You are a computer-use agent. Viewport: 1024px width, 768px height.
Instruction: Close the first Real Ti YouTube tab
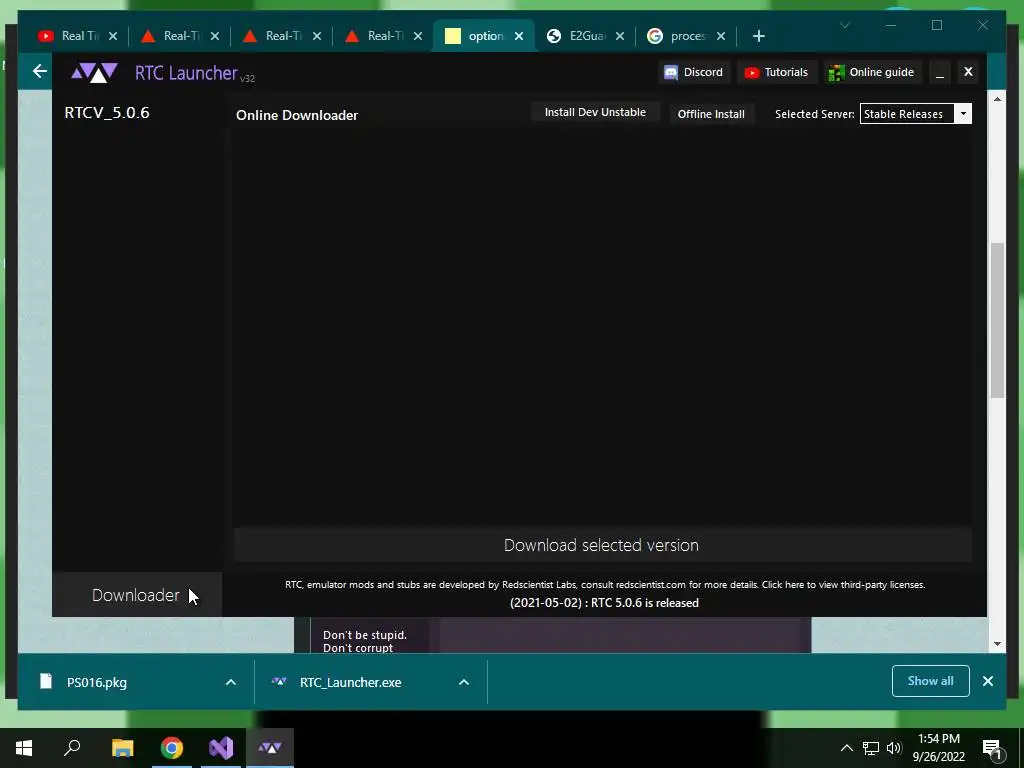113,36
